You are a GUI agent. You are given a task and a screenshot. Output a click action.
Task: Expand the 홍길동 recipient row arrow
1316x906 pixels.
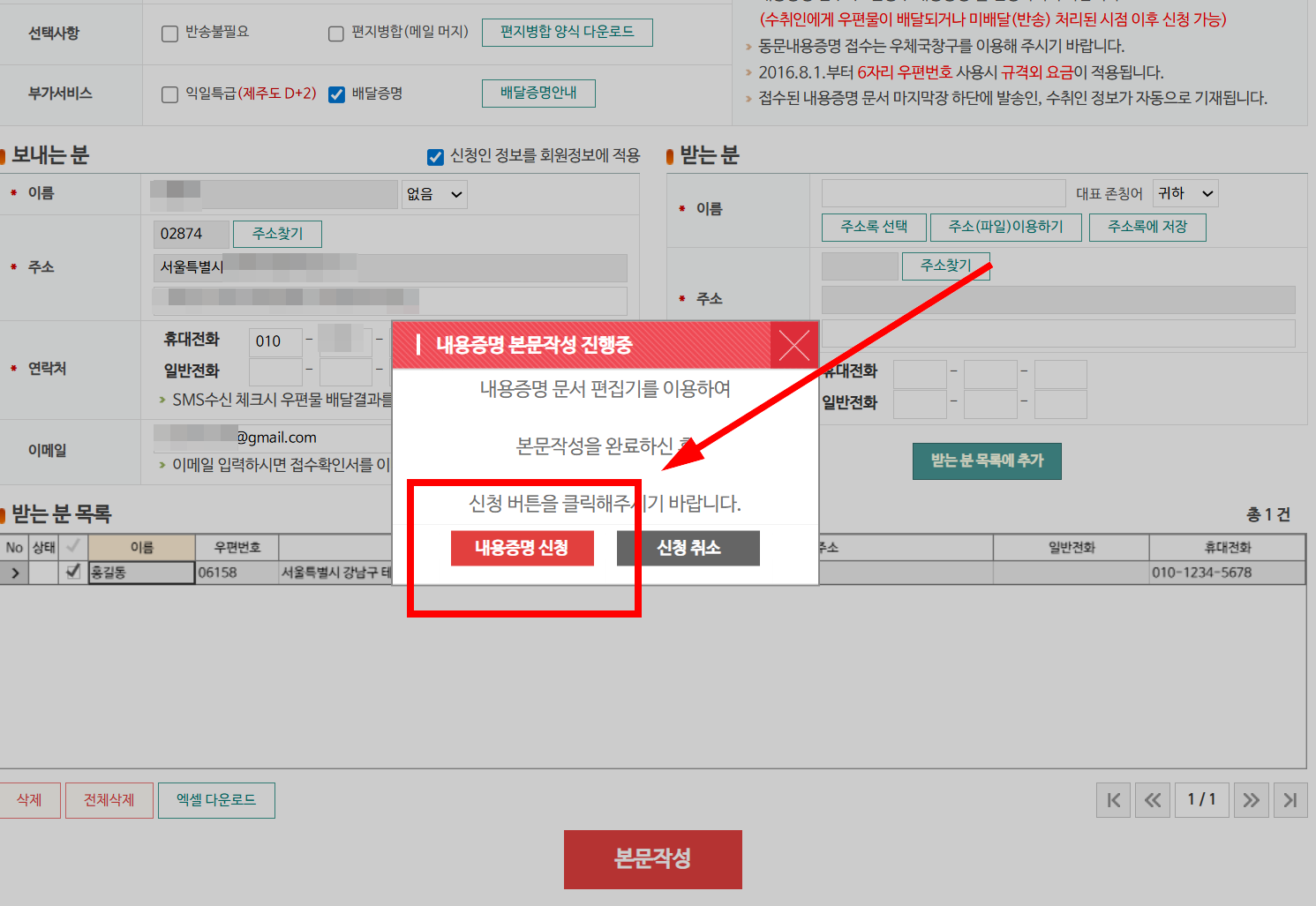tap(14, 573)
